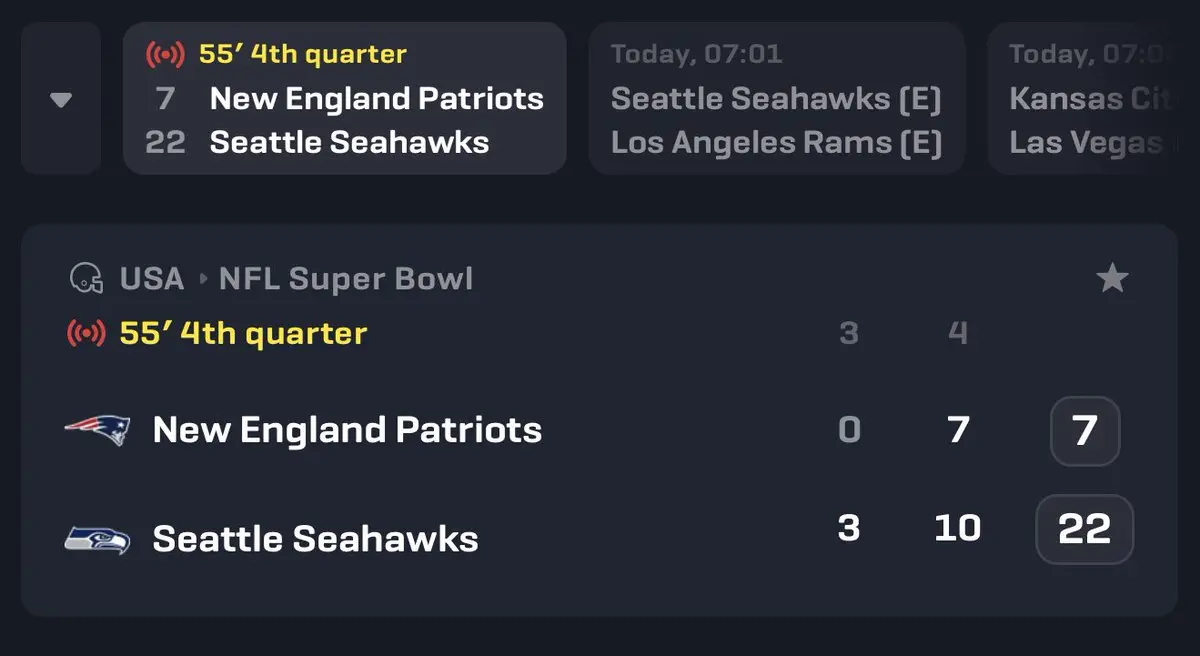The width and height of the screenshot is (1200, 656).
Task: Click the breadcrumb arrow between USA and NFL
Action: click(x=202, y=279)
